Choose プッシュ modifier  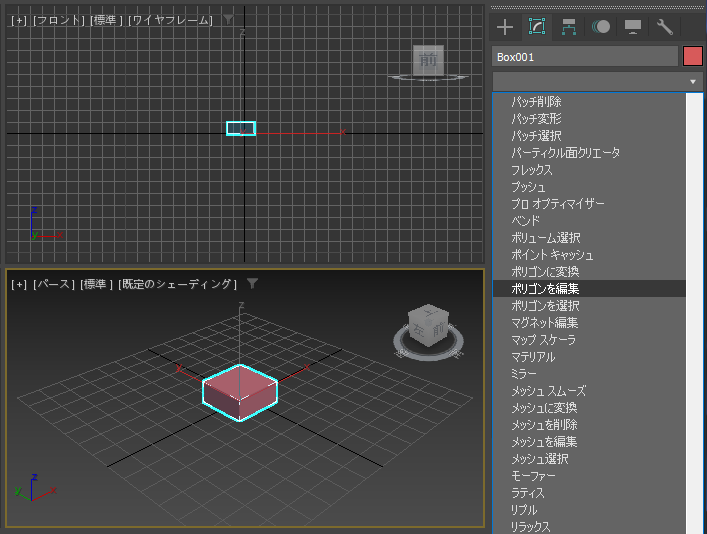589,187
